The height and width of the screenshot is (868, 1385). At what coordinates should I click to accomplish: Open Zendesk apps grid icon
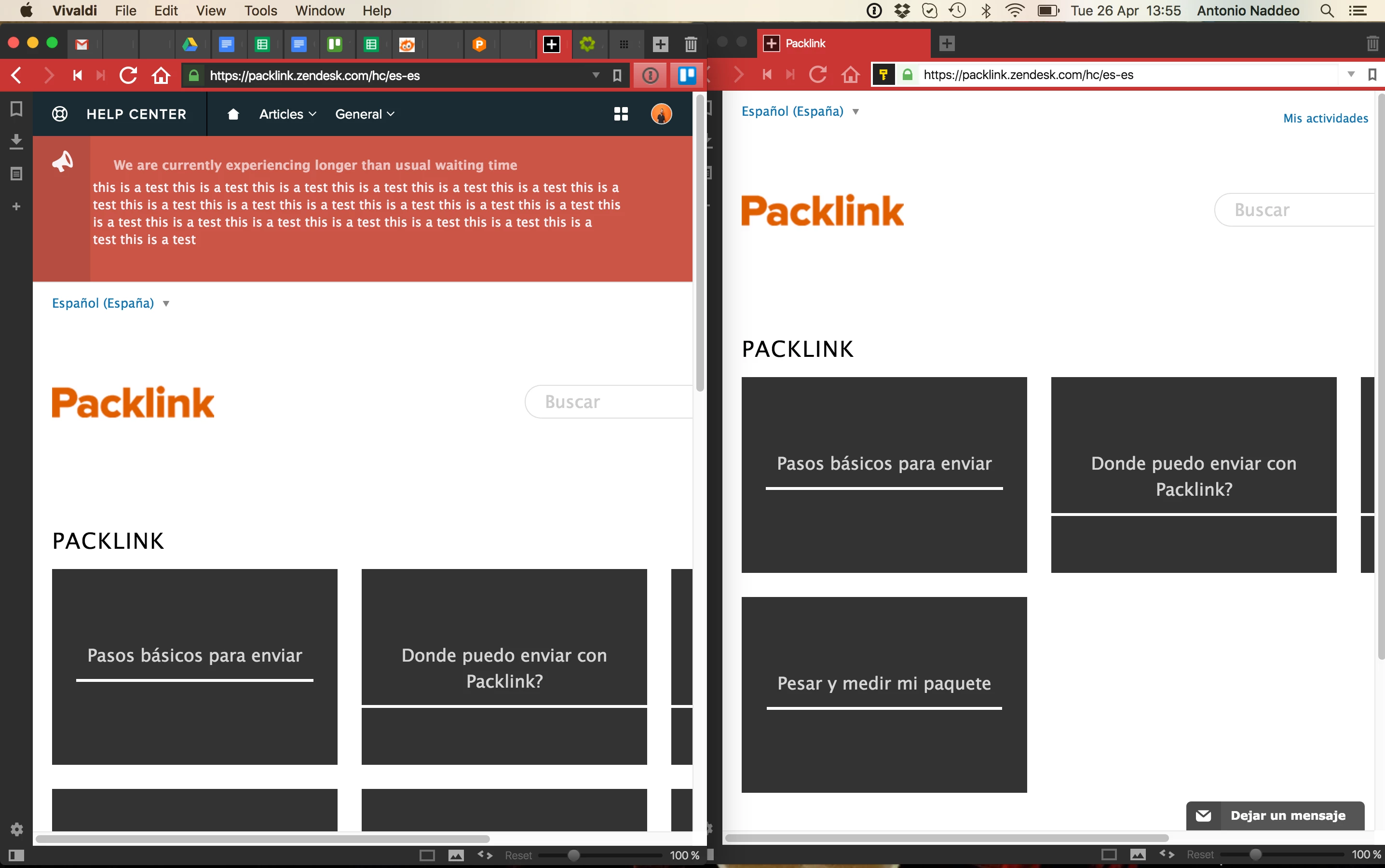click(x=621, y=114)
